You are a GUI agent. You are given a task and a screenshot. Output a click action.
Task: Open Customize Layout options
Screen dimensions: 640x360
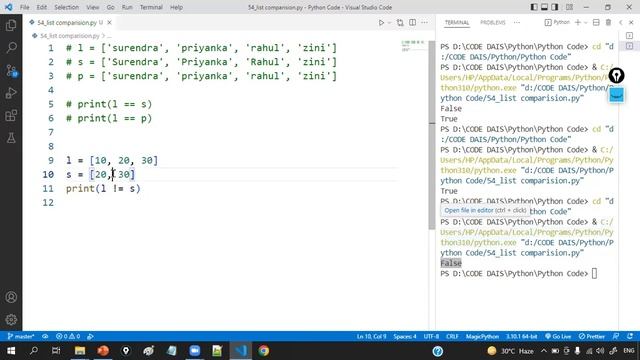569,7
